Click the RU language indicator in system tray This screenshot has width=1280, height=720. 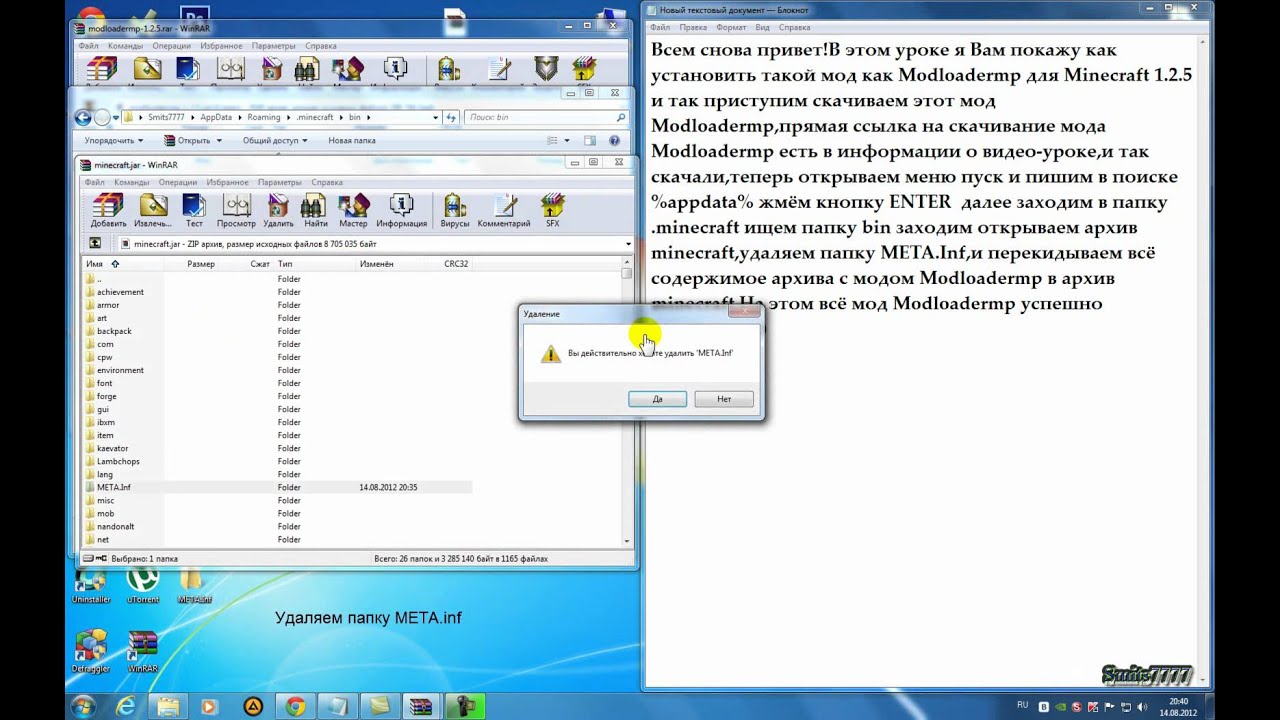1022,705
